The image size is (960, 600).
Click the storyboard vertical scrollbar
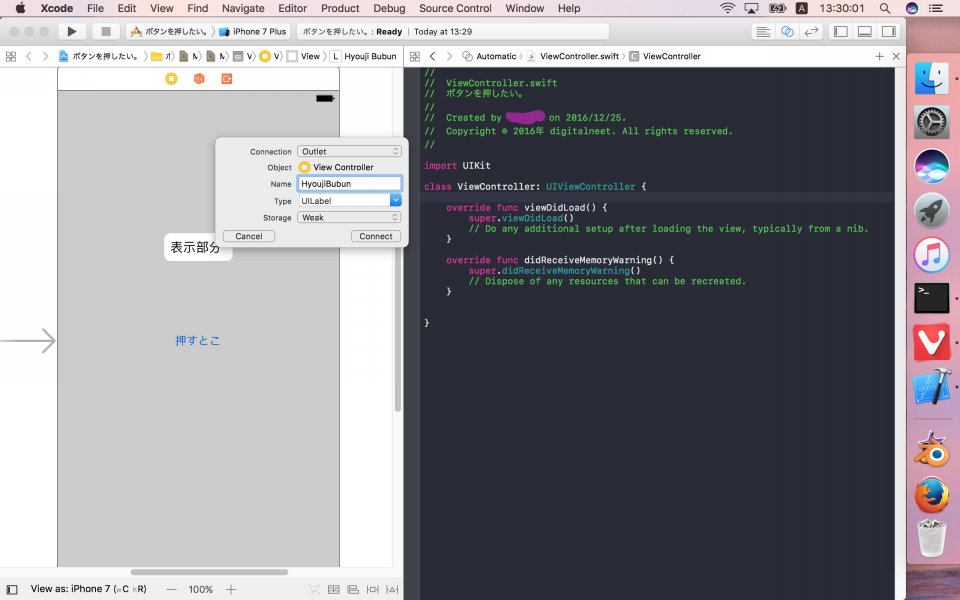(397, 331)
